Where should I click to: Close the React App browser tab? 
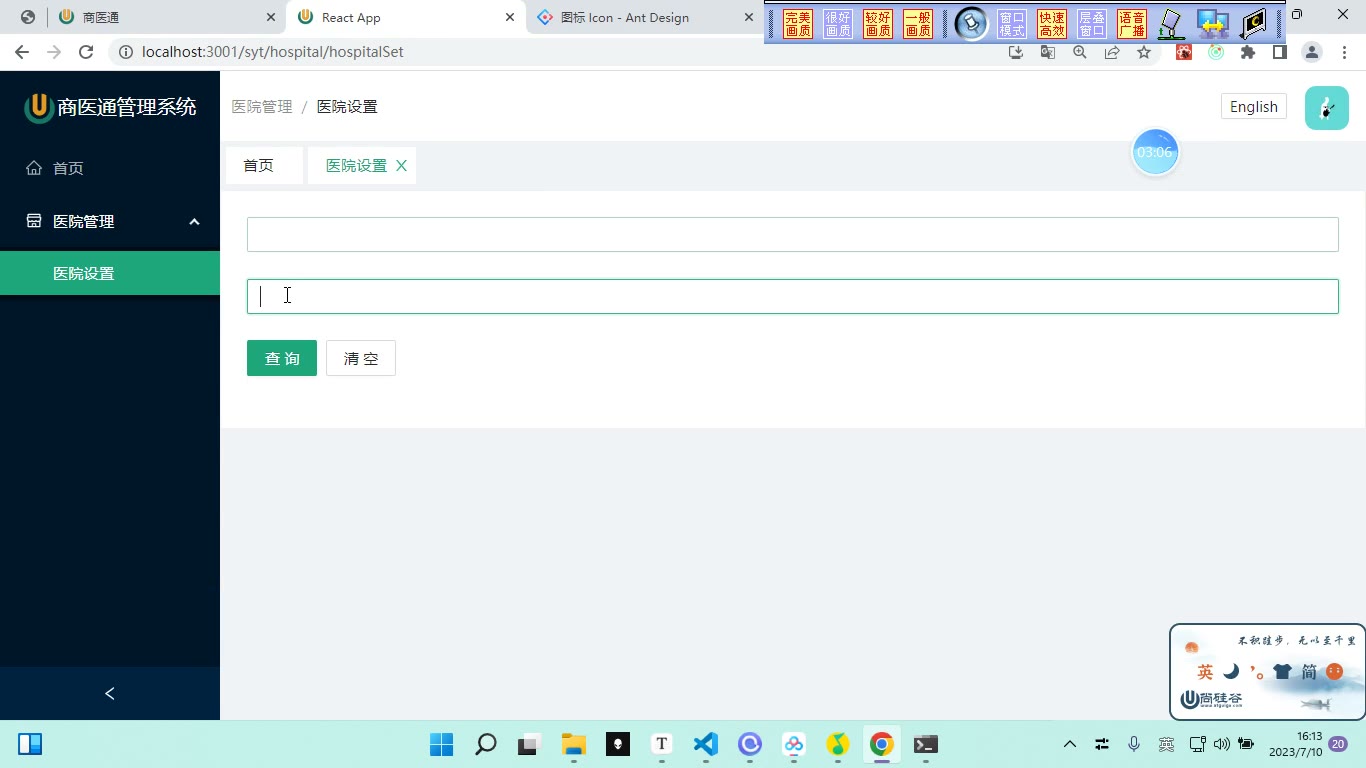point(510,17)
